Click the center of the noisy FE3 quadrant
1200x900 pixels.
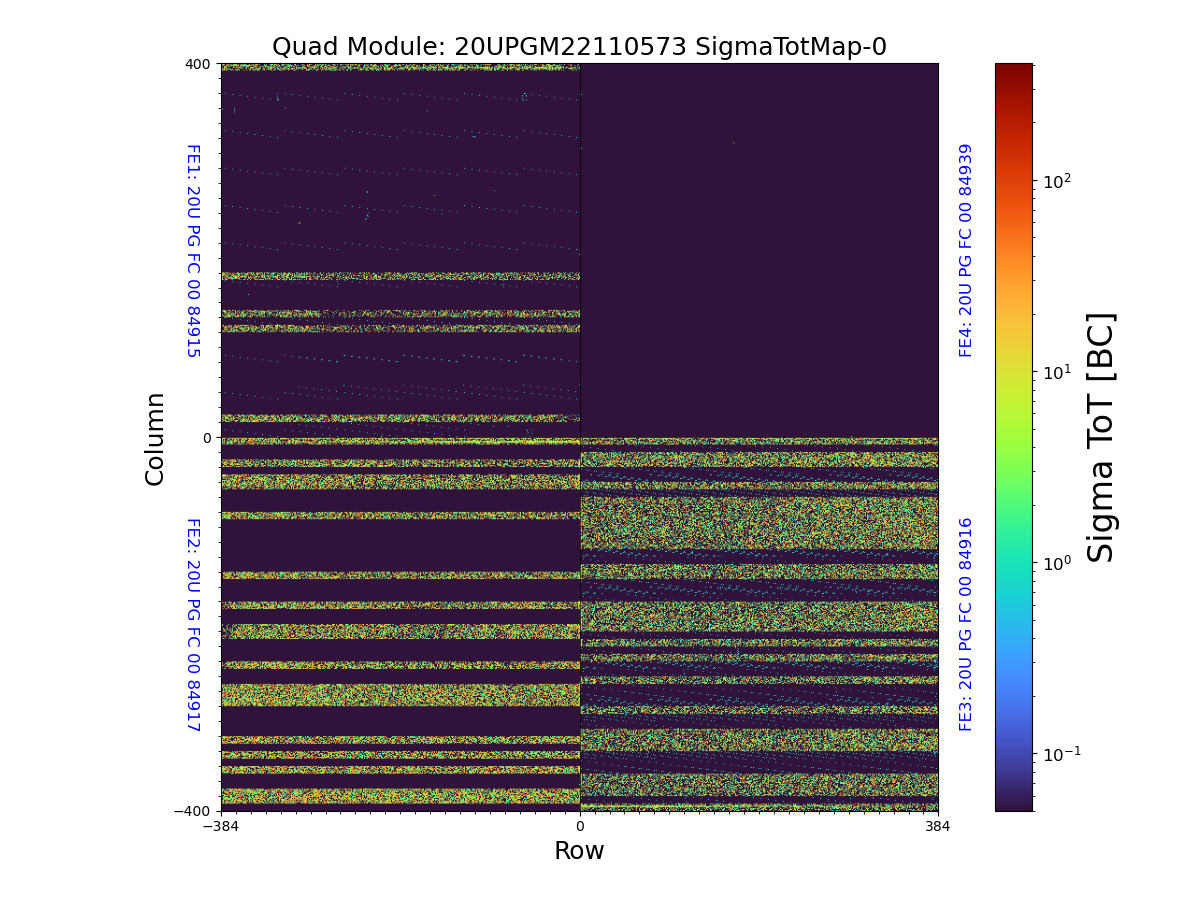tap(759, 624)
